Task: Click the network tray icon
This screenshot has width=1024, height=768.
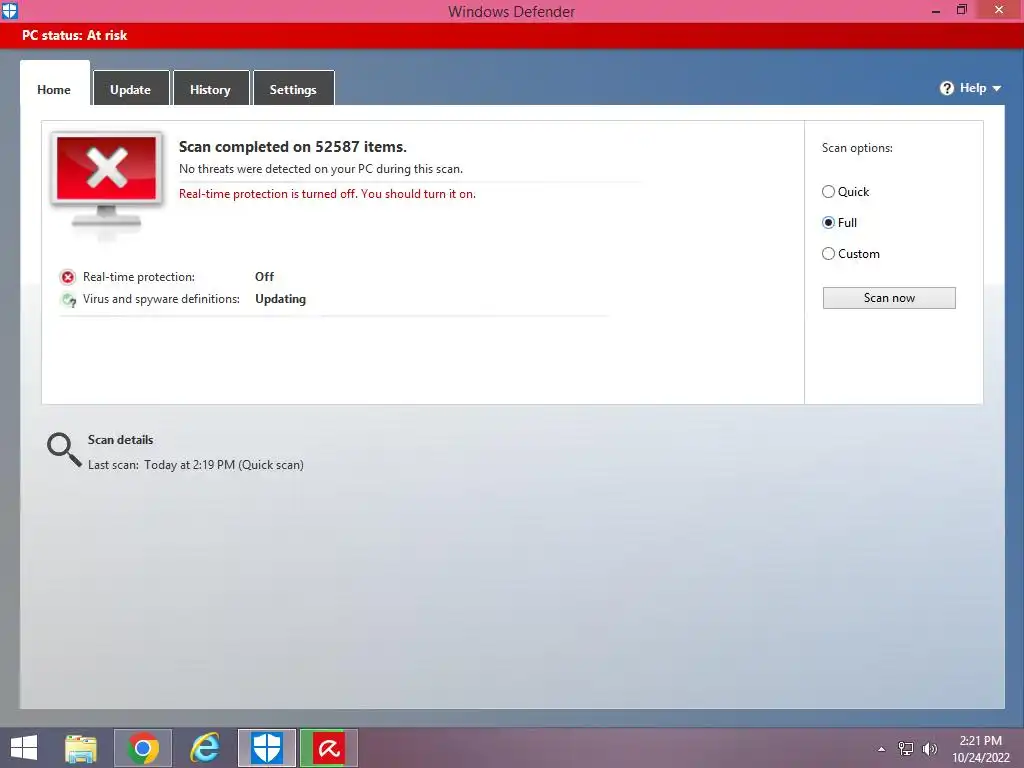Action: point(906,749)
